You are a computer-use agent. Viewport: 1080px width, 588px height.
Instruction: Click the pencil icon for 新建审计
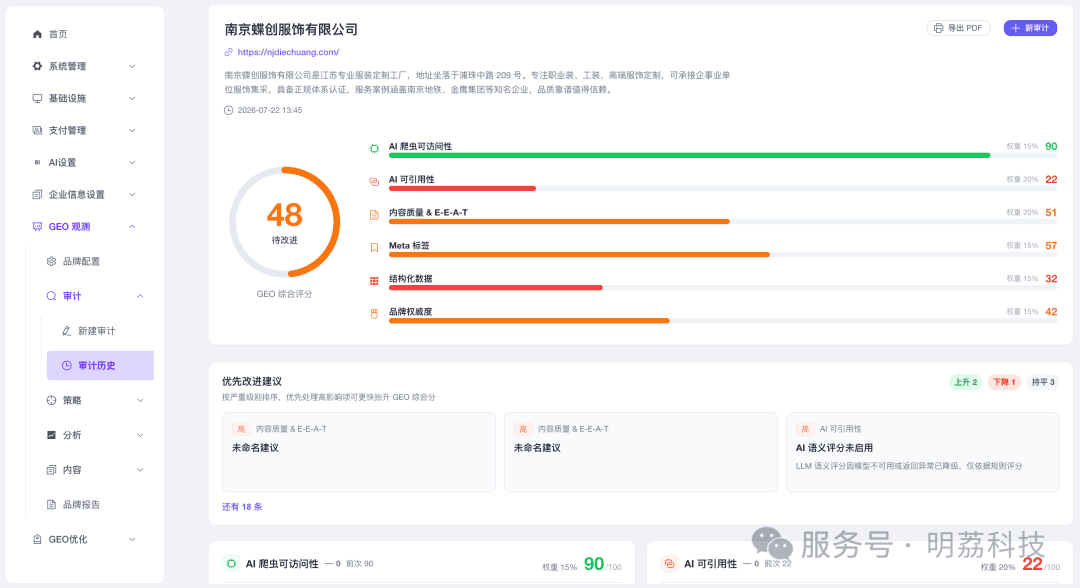point(66,331)
